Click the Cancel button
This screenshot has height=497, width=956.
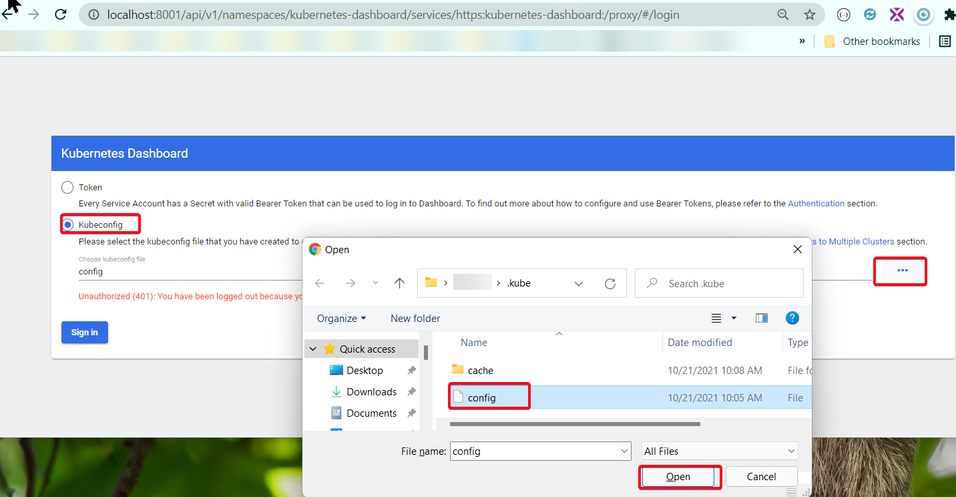(762, 477)
